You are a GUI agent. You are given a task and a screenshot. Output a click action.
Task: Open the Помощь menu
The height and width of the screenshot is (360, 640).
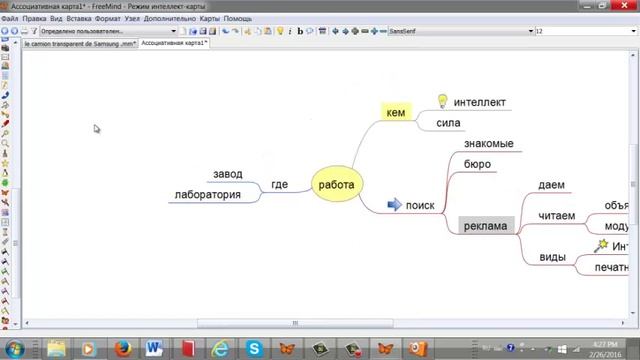coord(238,19)
